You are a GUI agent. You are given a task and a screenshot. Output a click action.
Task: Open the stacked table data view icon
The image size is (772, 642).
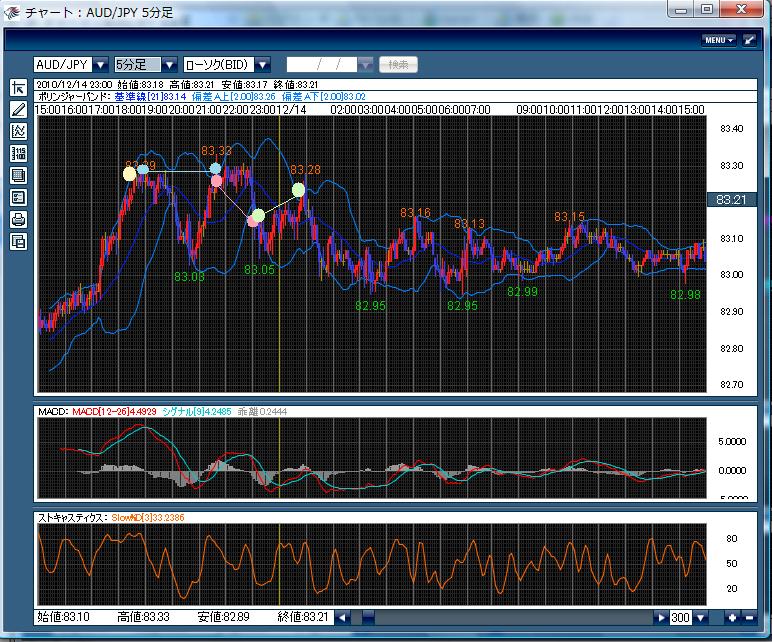[19, 175]
